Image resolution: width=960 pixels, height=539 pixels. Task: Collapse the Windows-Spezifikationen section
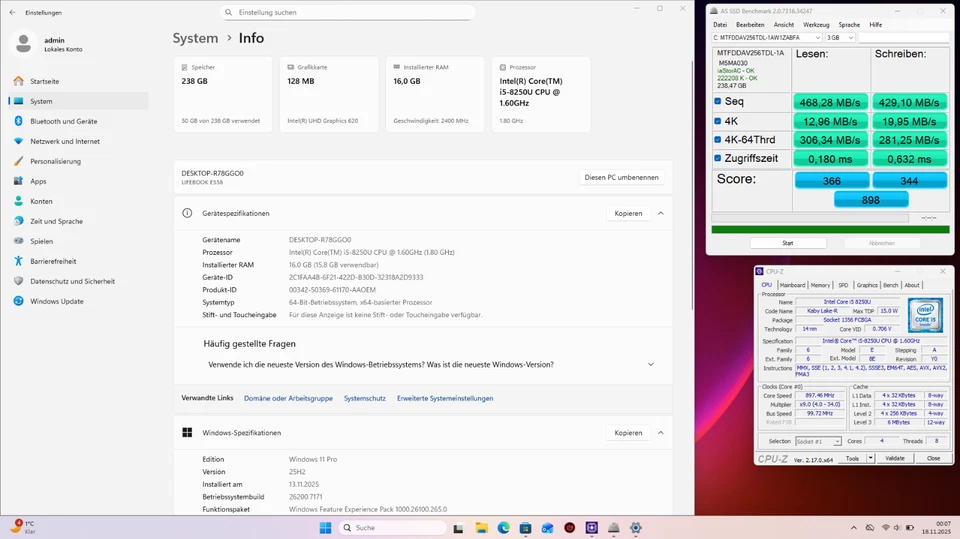tap(661, 432)
